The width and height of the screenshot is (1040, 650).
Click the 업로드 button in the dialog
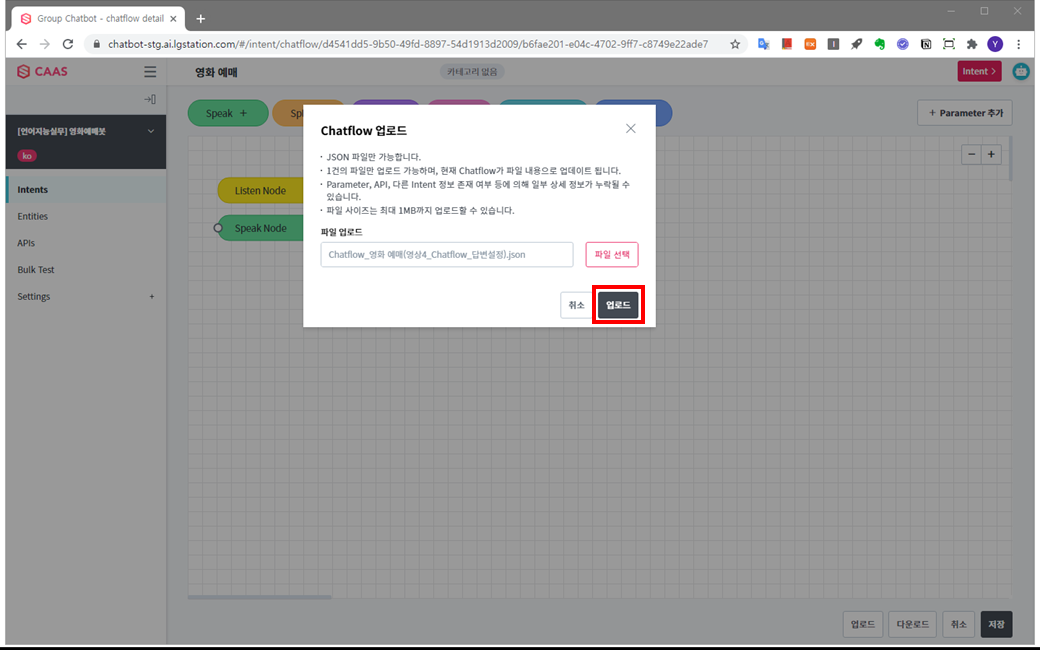(x=617, y=305)
